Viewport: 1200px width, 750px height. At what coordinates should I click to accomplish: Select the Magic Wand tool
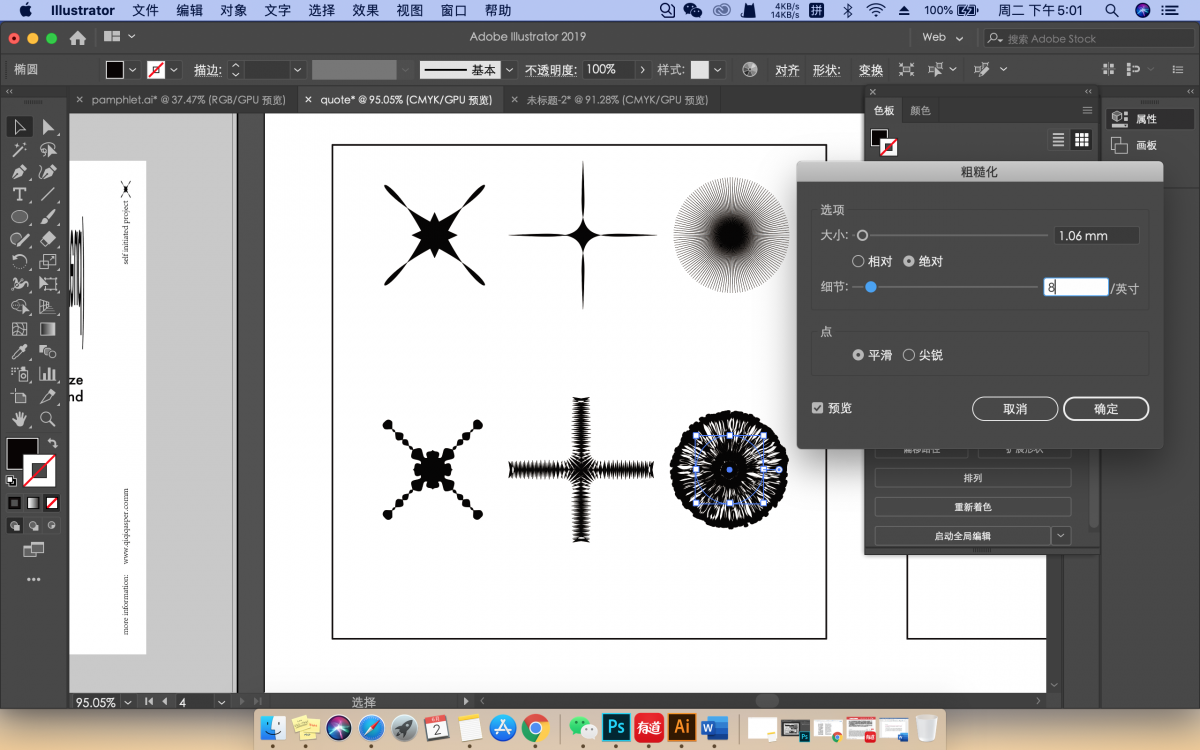(19, 150)
